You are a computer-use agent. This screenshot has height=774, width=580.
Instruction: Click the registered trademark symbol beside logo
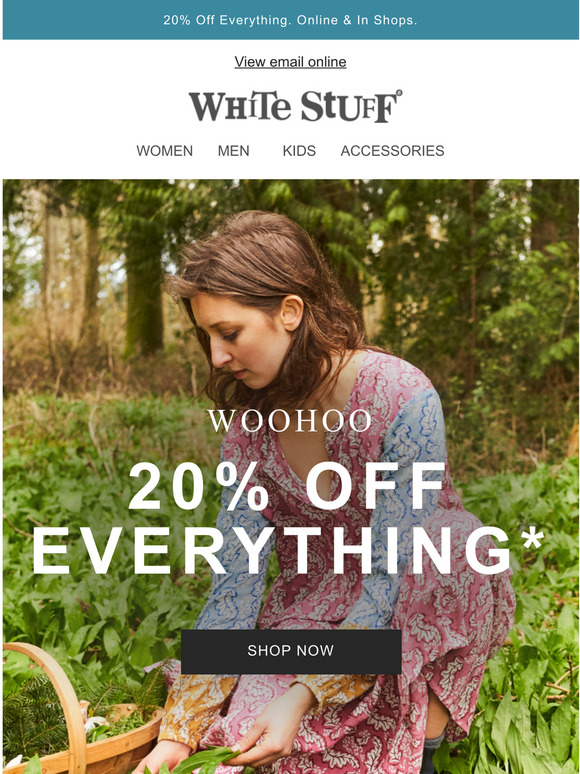tap(399, 92)
